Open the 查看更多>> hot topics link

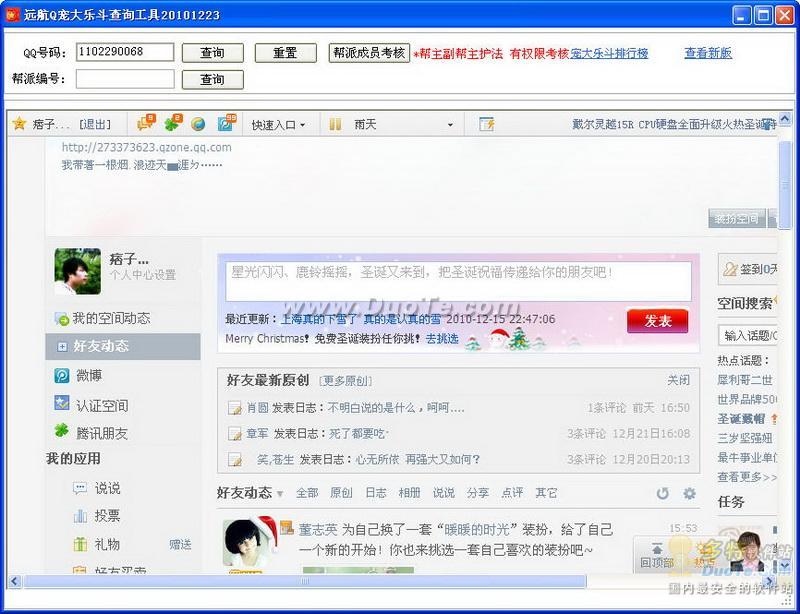[x=747, y=477]
